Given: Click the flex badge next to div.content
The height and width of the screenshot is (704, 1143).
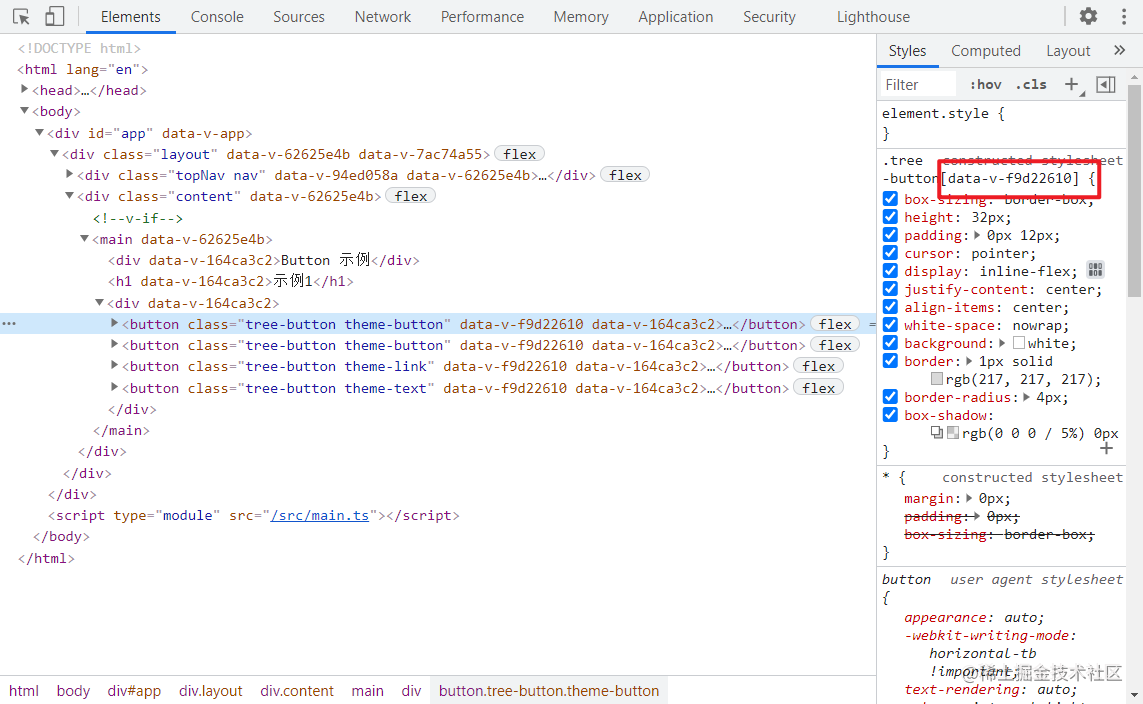Looking at the screenshot, I should (410, 195).
